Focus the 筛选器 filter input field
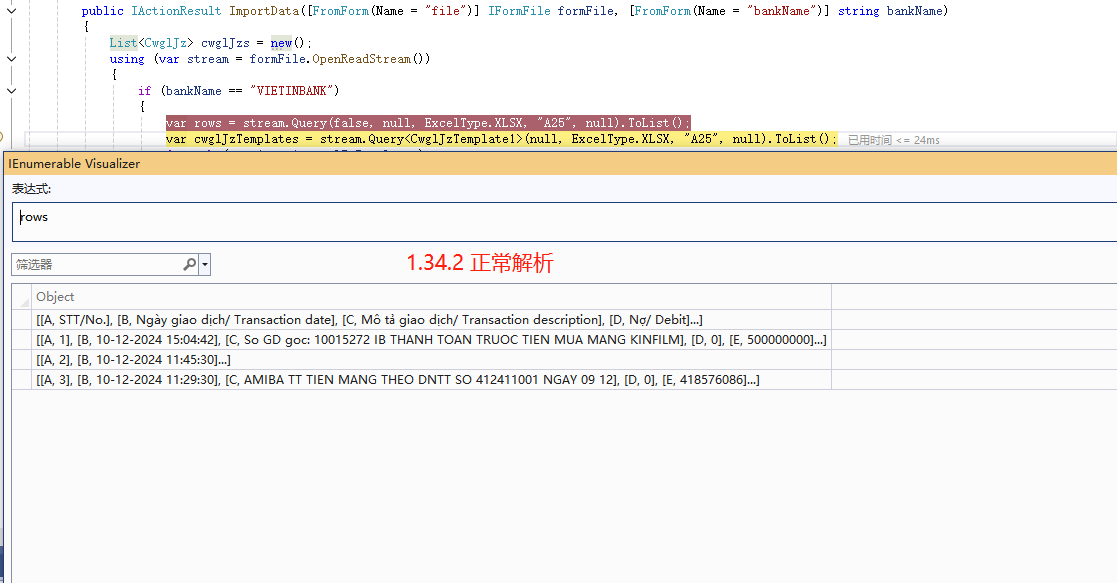The image size is (1117, 583). (x=97, y=264)
